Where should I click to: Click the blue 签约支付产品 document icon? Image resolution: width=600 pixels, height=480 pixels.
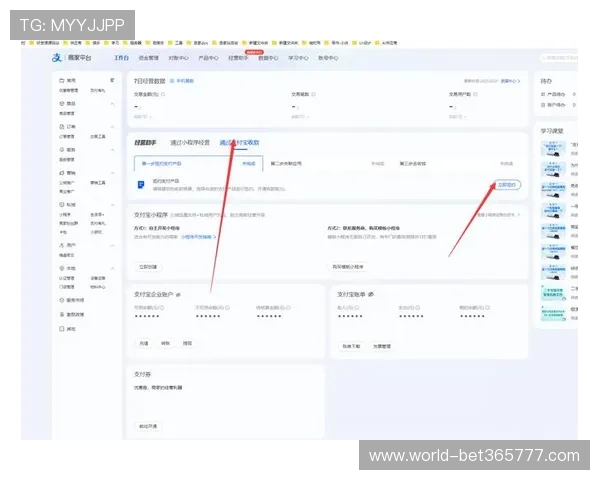(x=141, y=185)
